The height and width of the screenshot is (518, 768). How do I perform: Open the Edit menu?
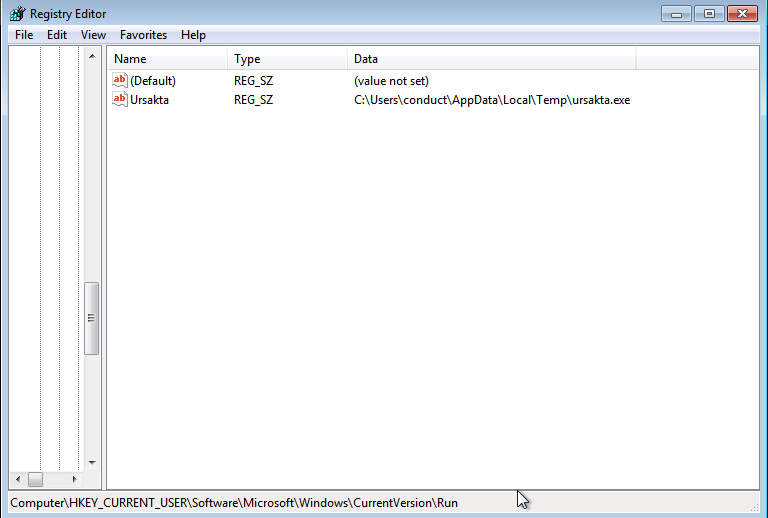coord(57,35)
